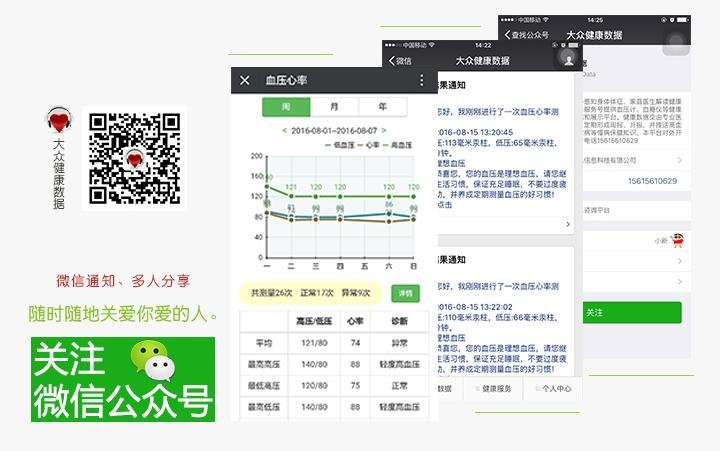Click the 大众健康数据 title in back phone

click(594, 35)
